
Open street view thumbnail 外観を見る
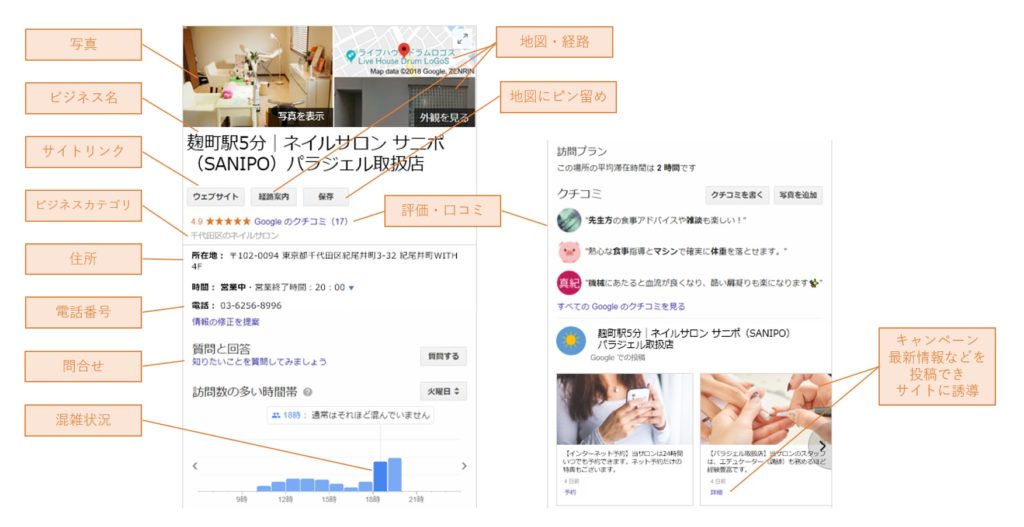click(405, 103)
